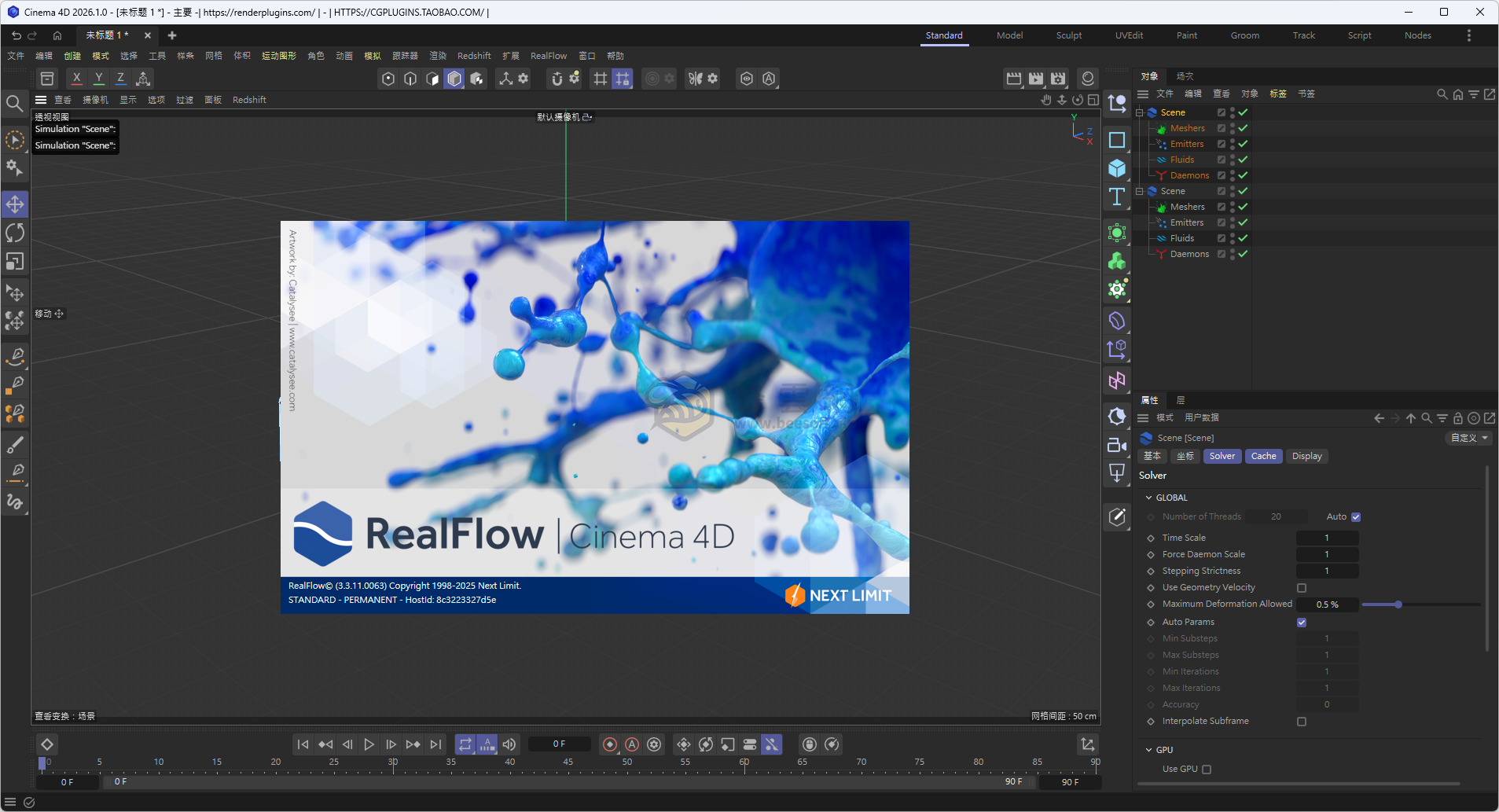Enable Interpolate Subframe checkbox

pyautogui.click(x=1302, y=722)
